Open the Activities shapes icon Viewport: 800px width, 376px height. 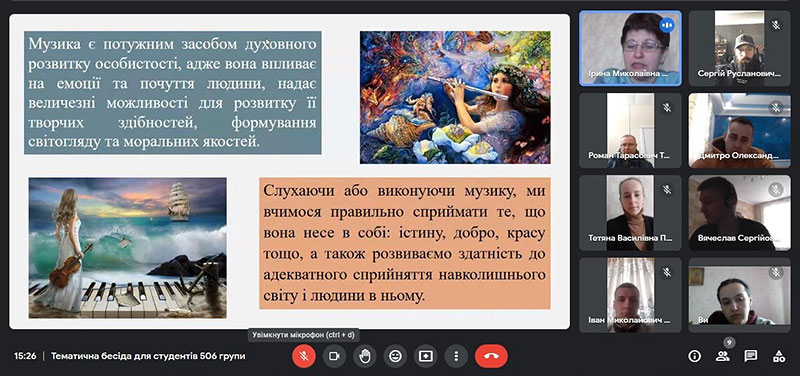[778, 356]
